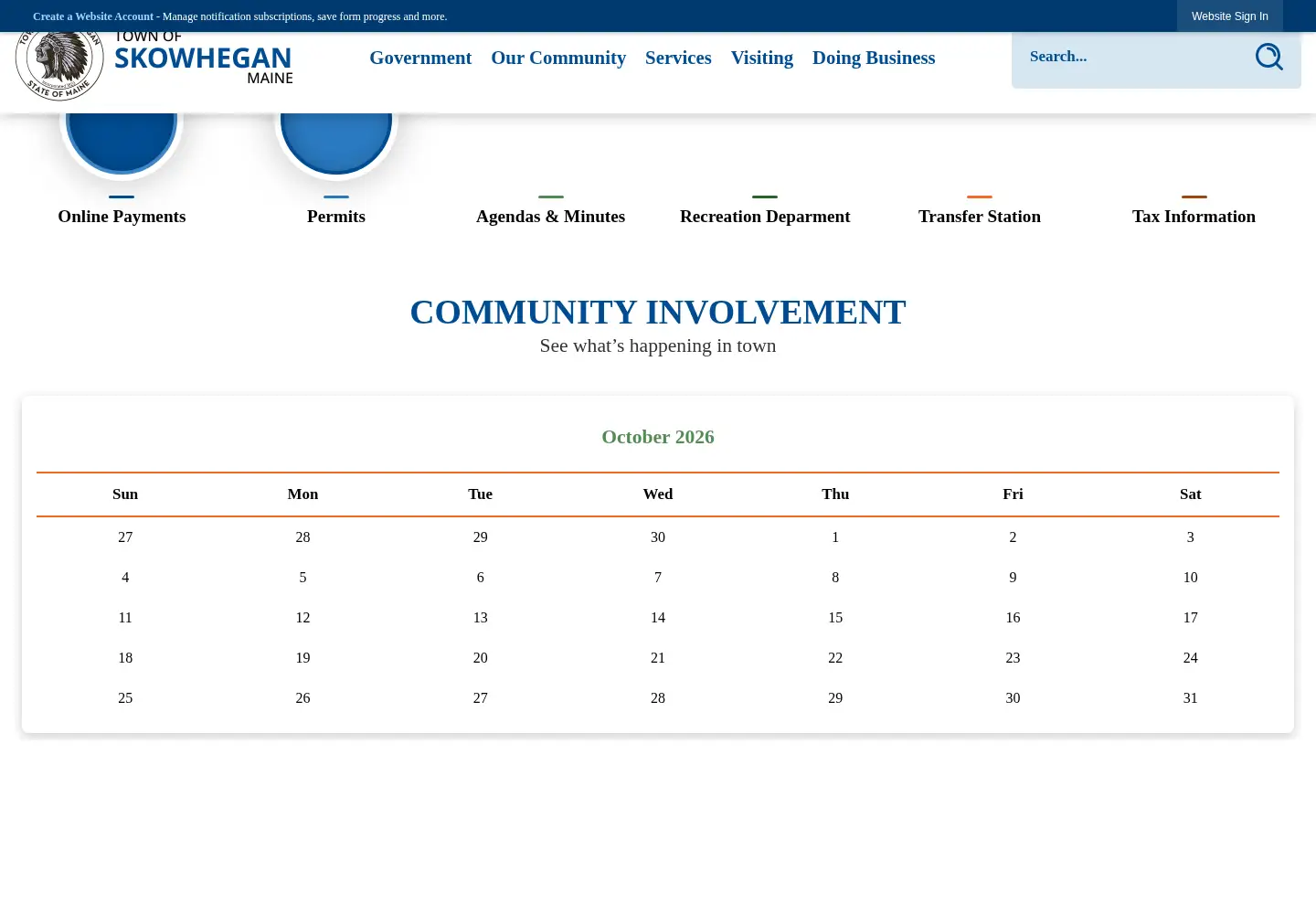The image size is (1316, 914).
Task: Select October 2 on the calendar
Action: click(x=1013, y=537)
